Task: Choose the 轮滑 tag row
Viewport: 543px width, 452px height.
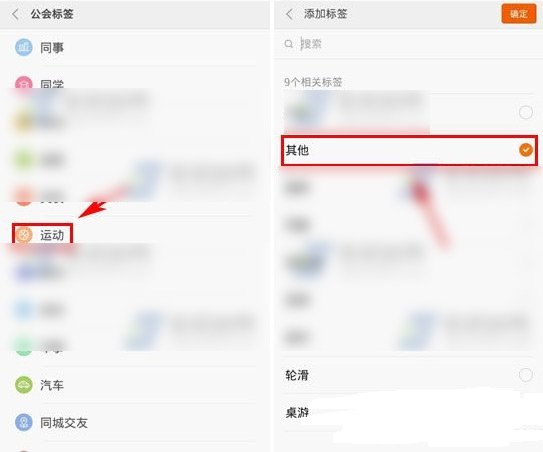Action: [x=409, y=375]
